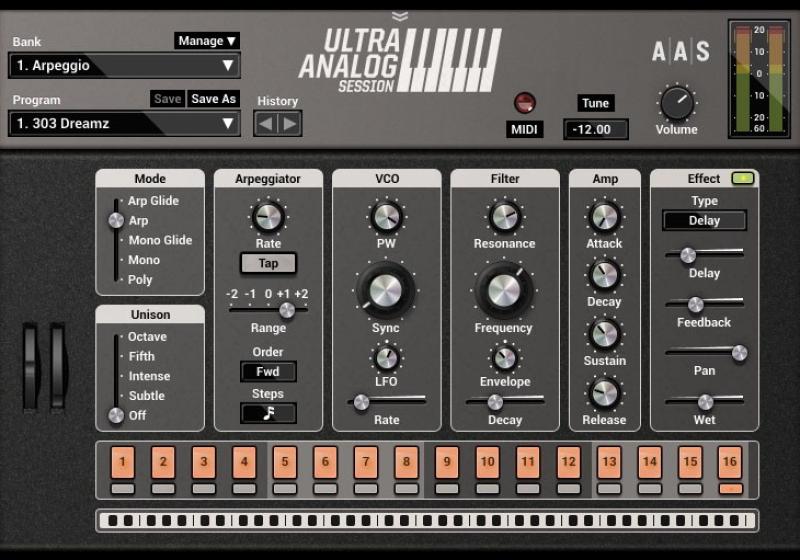Toggle the small button under step 8
The width and height of the screenshot is (800, 560).
[406, 489]
